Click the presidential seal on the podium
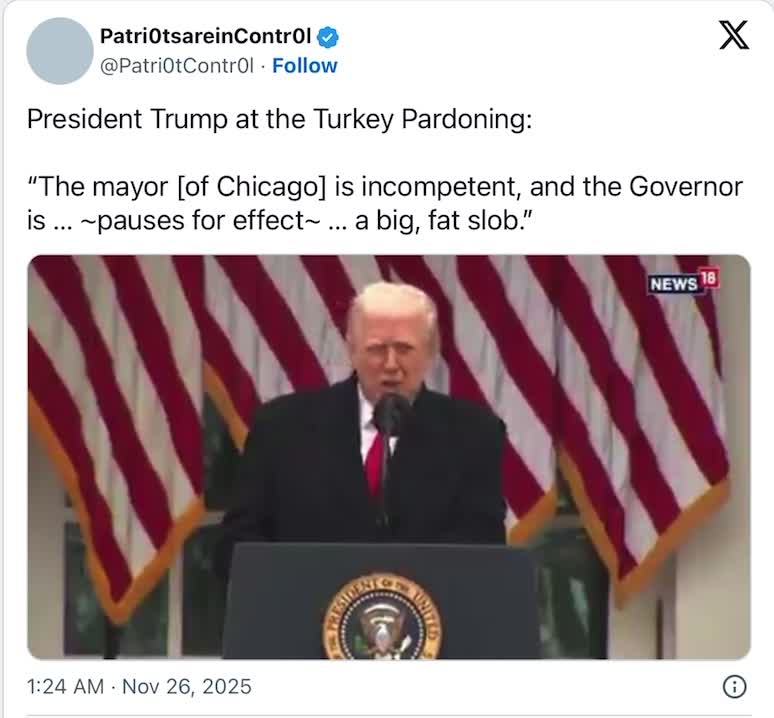Image resolution: width=774 pixels, height=718 pixels. [x=382, y=617]
